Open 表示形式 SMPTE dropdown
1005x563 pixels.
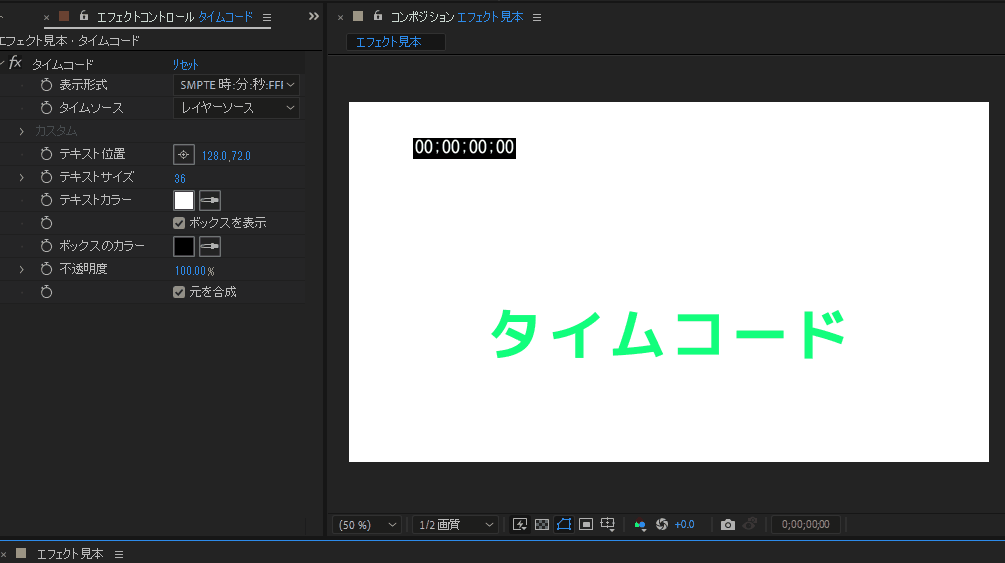237,85
